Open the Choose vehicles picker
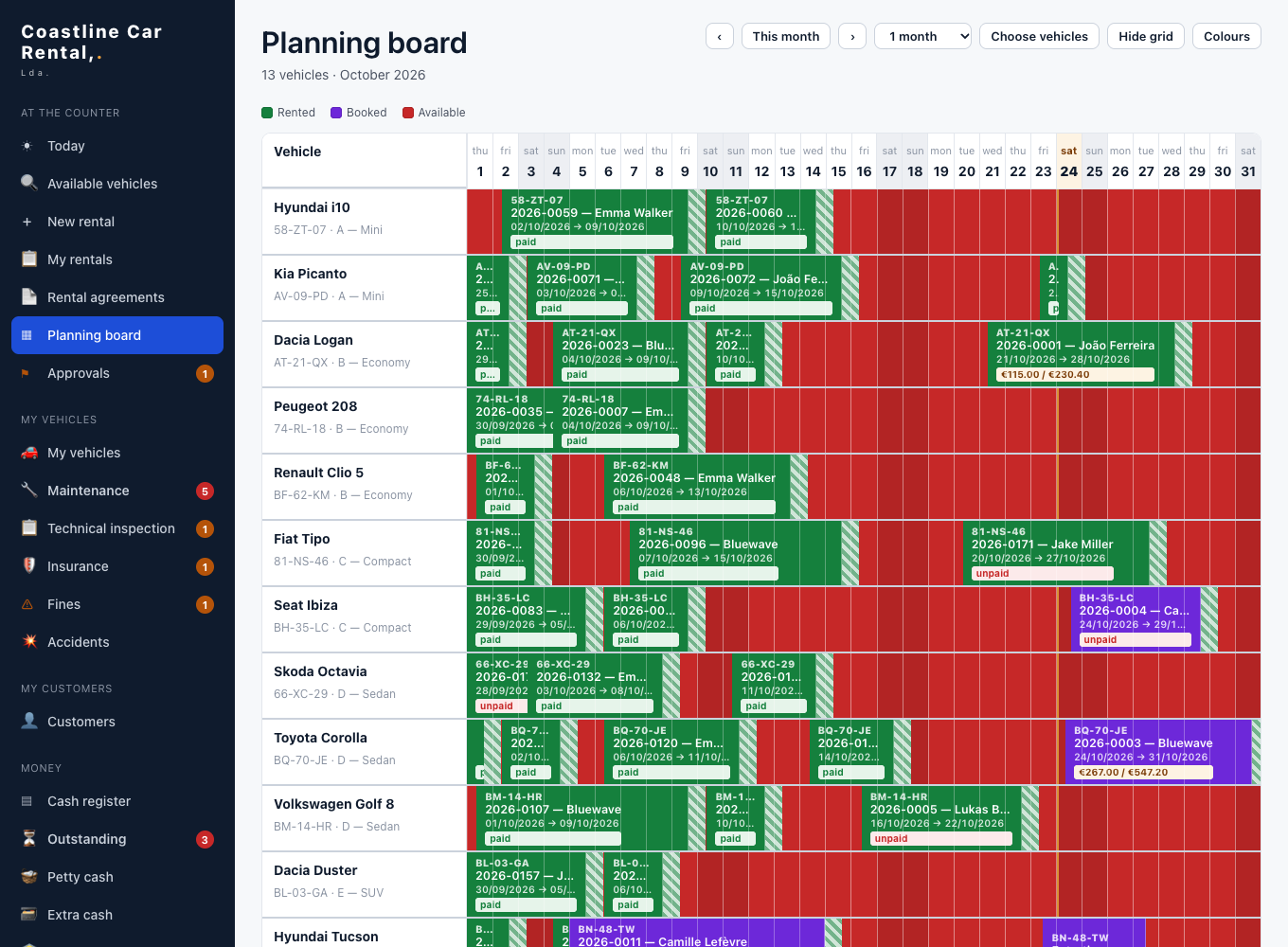Image resolution: width=1288 pixels, height=947 pixels. [x=1039, y=36]
